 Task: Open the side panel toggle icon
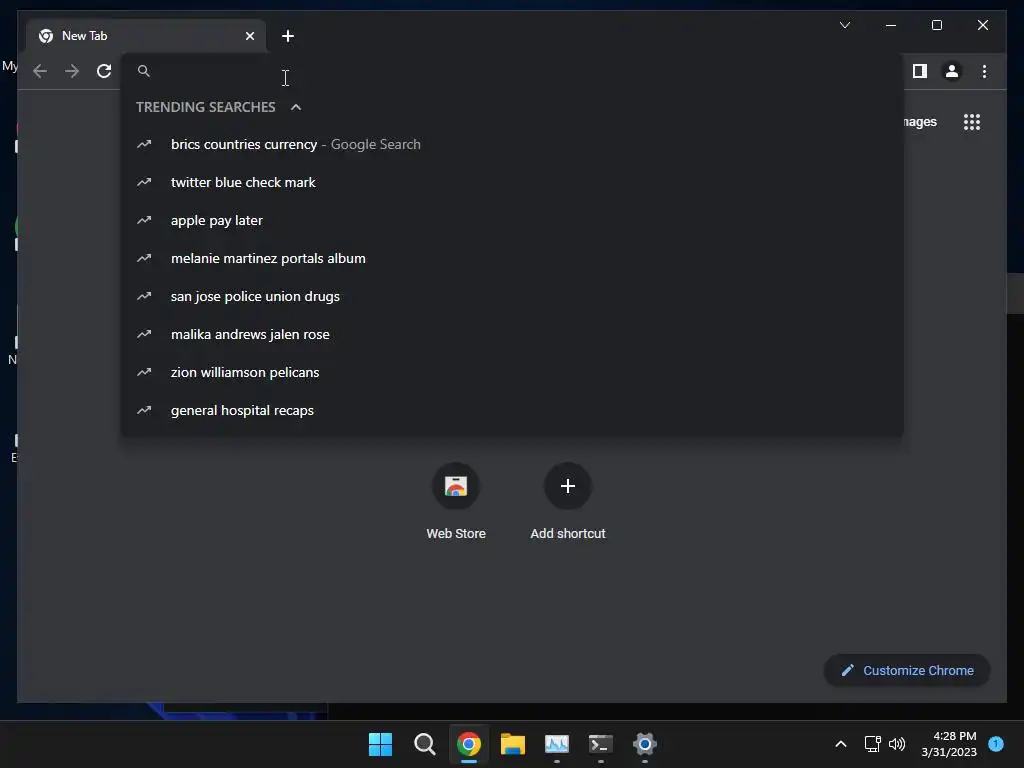[x=920, y=71]
